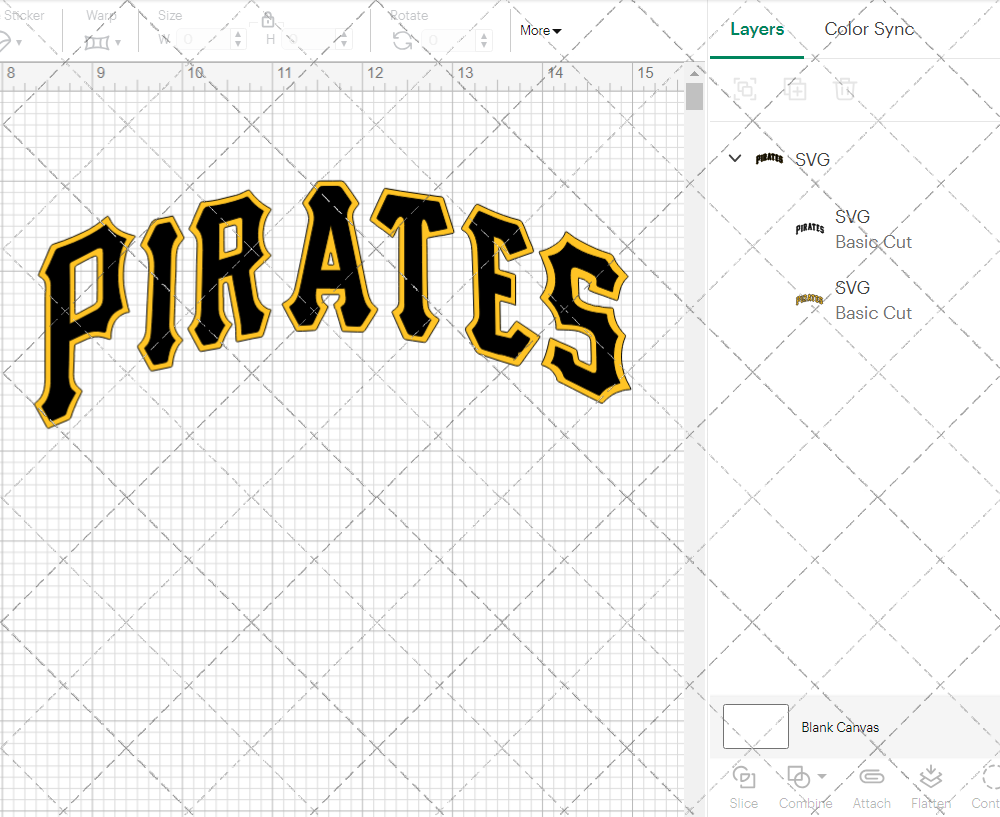
Task: Select the yellow SVG Basic Cut layer thumbnail
Action: coord(809,299)
